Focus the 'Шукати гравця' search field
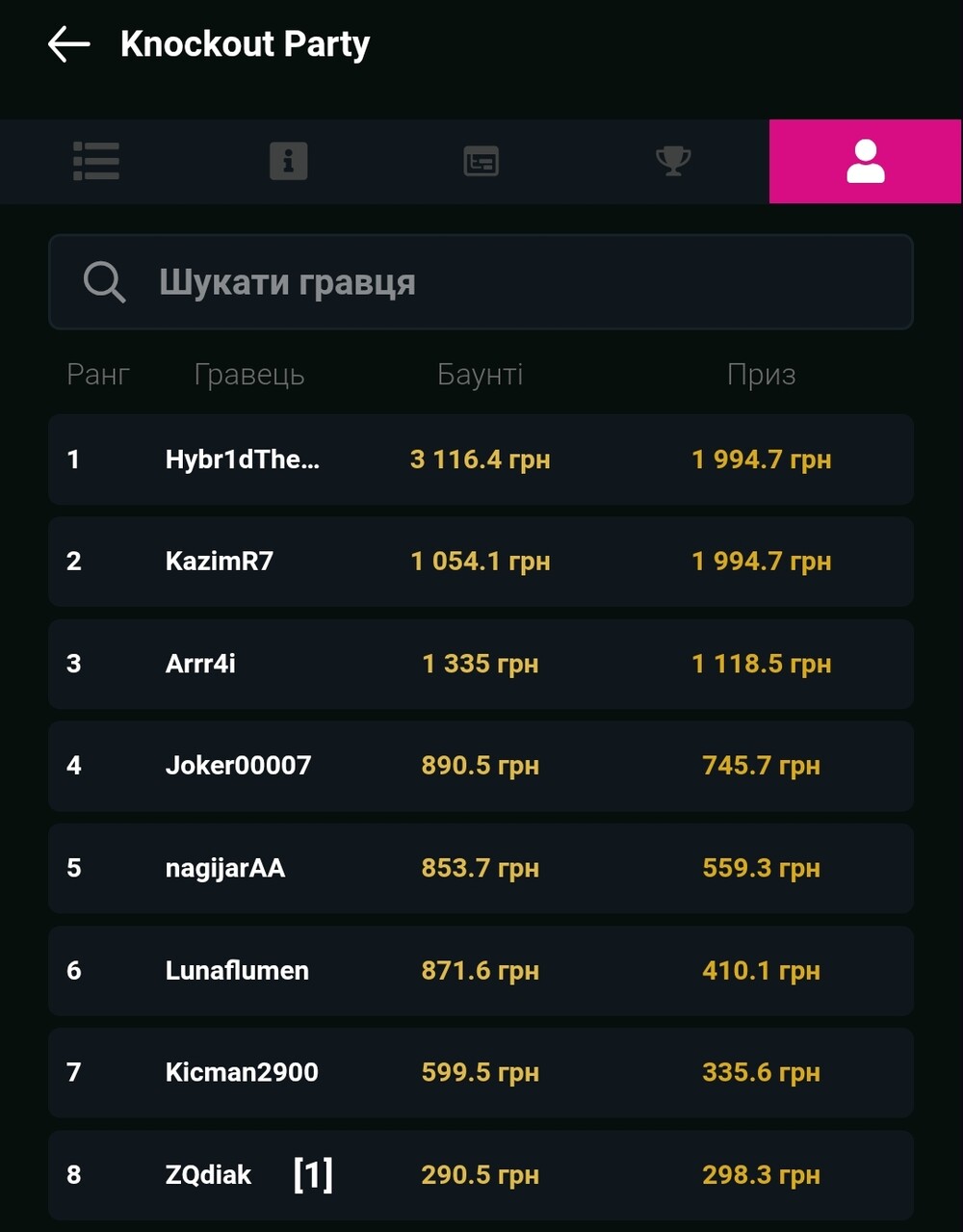This screenshot has height=1232, width=963. click(481, 282)
